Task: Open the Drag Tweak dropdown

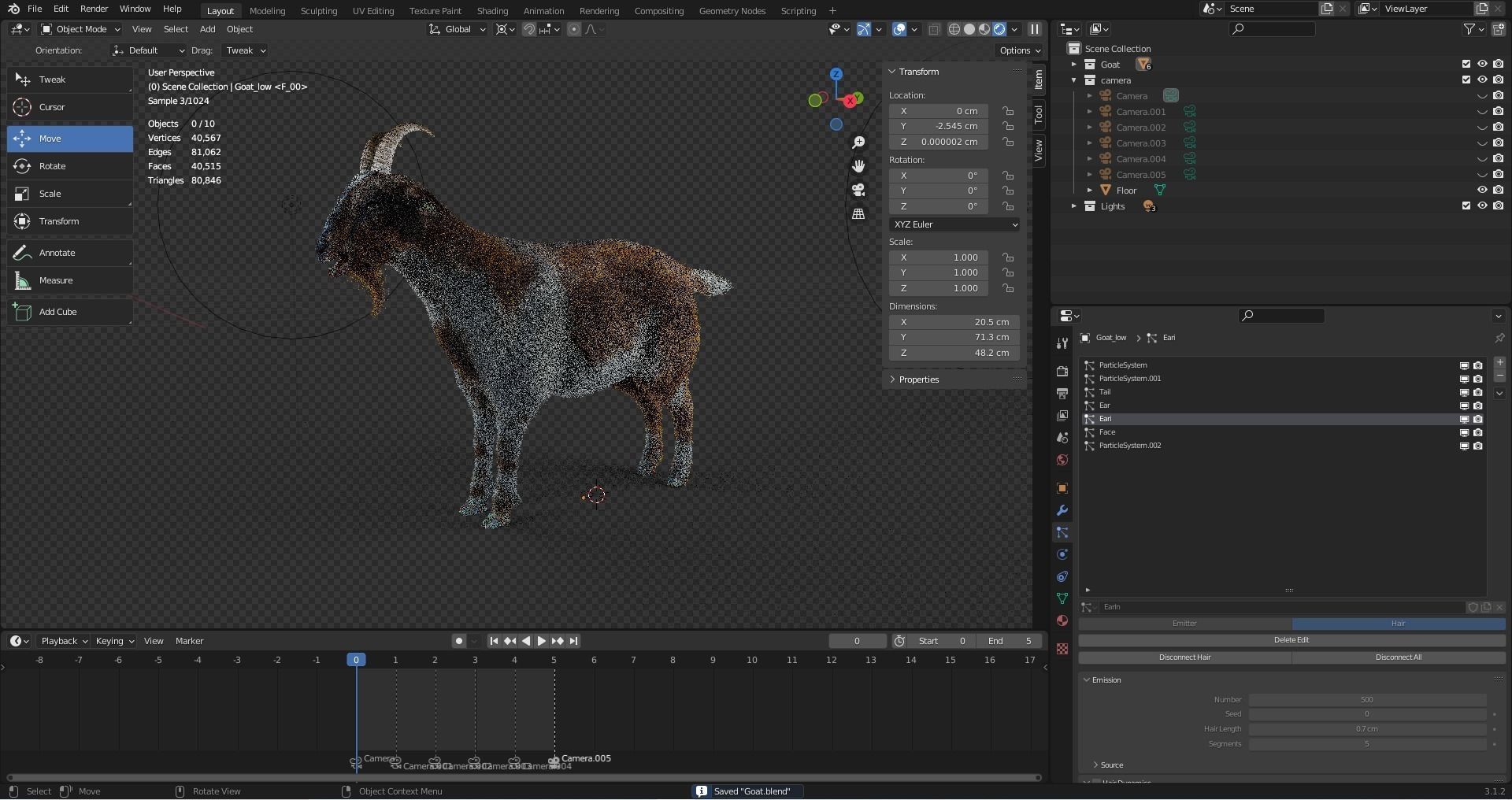Action: coord(245,50)
